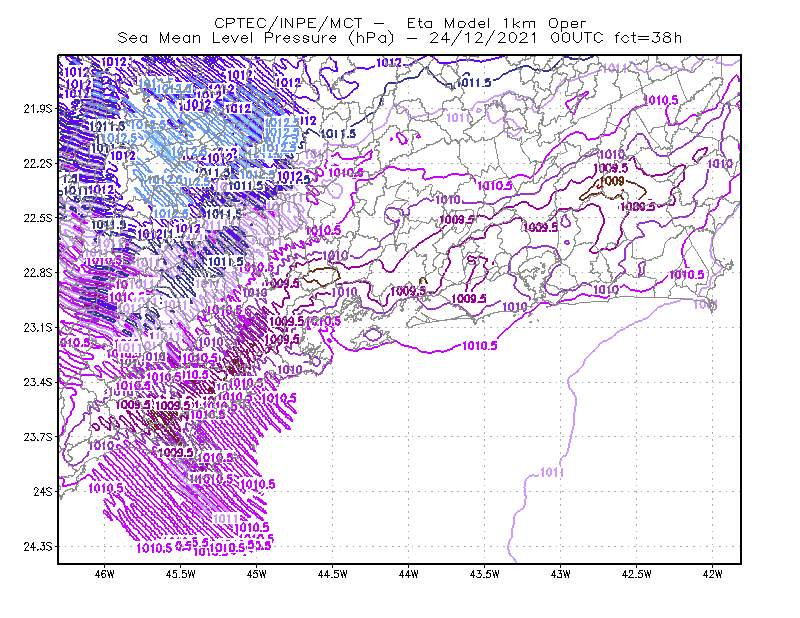Screen dimensions: 800x618
Task: Click the Sea Mean Level Pressure subtitle
Action: 227,38
